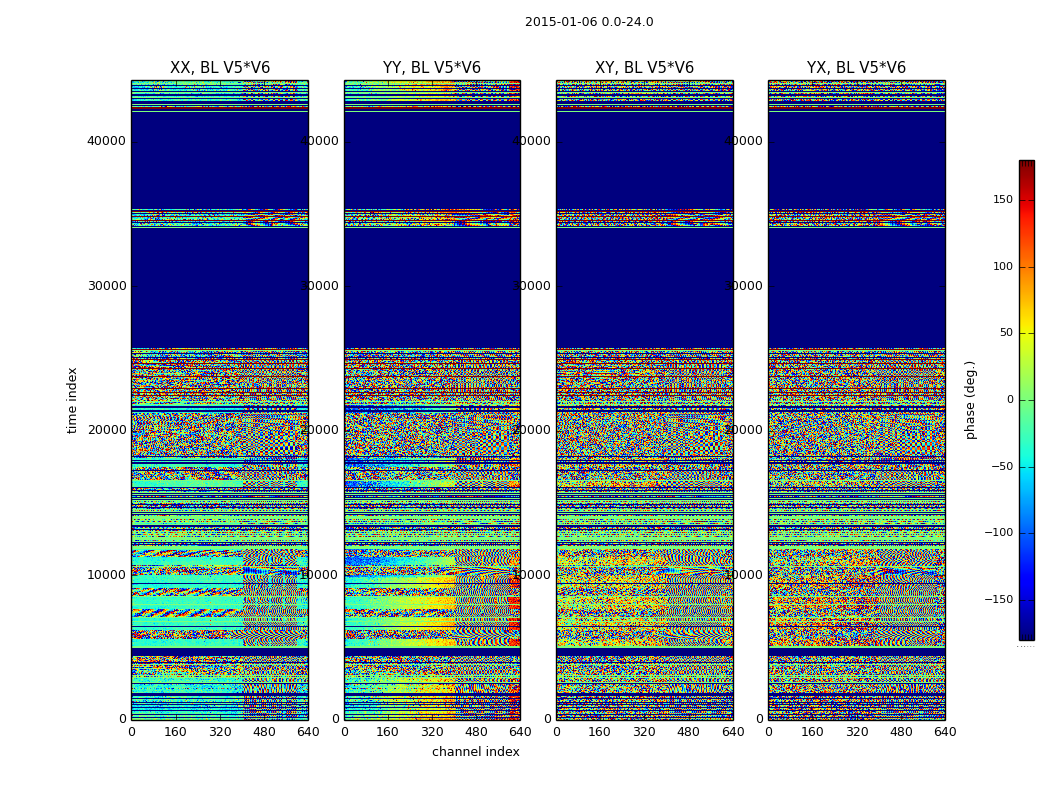The height and width of the screenshot is (800, 1050).
Task: Click the −150 tick label on the colorbar
Action: [1000, 600]
